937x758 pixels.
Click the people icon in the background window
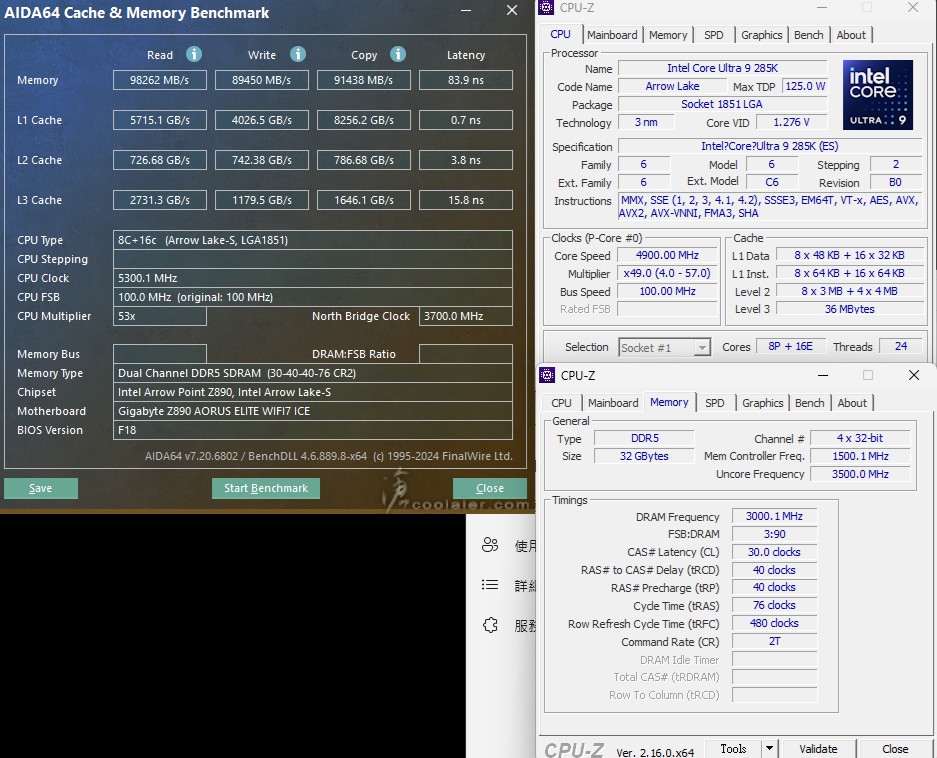coord(490,545)
